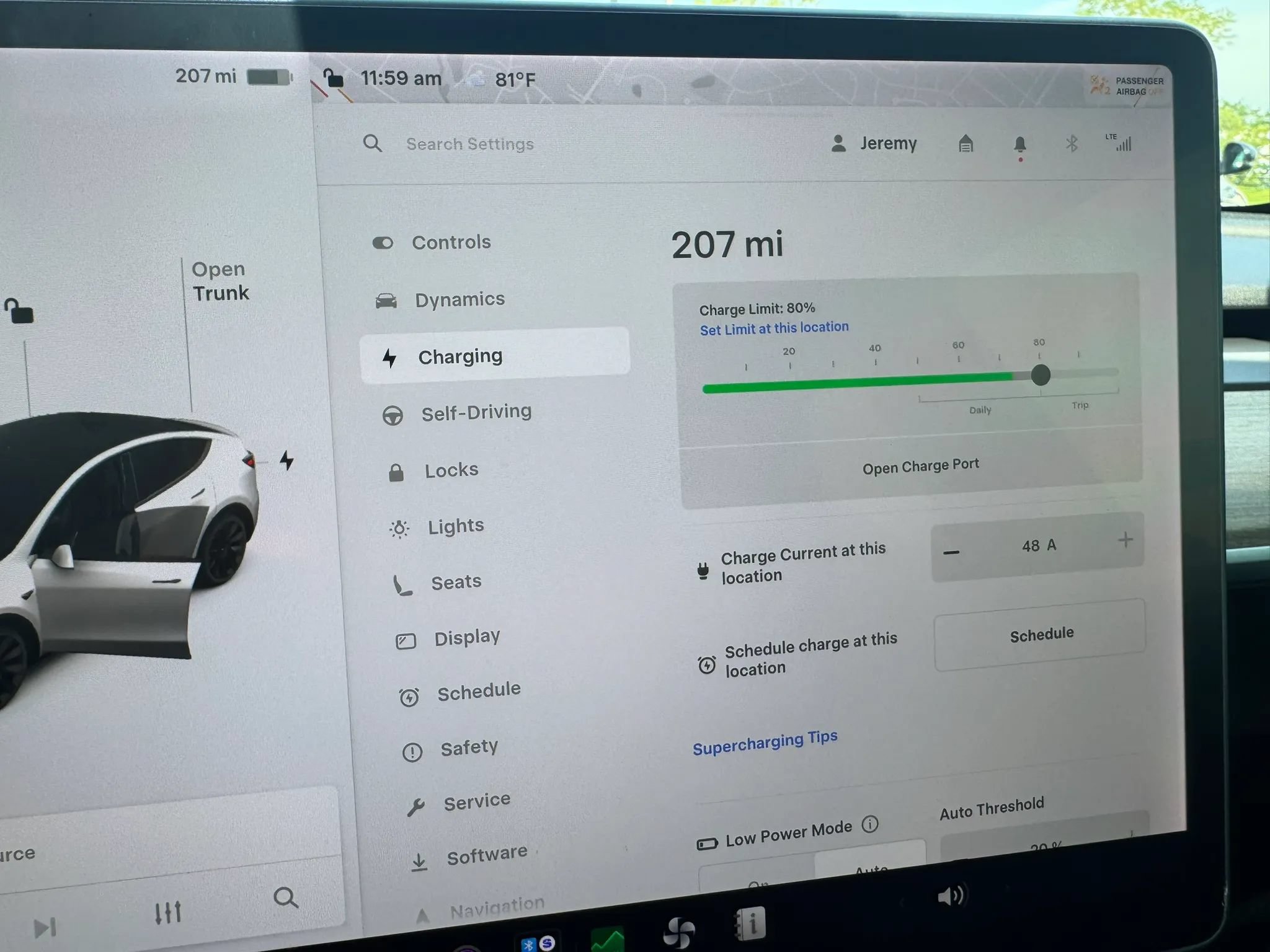The height and width of the screenshot is (952, 1270).
Task: Open the Supercharging Tips link
Action: click(765, 743)
